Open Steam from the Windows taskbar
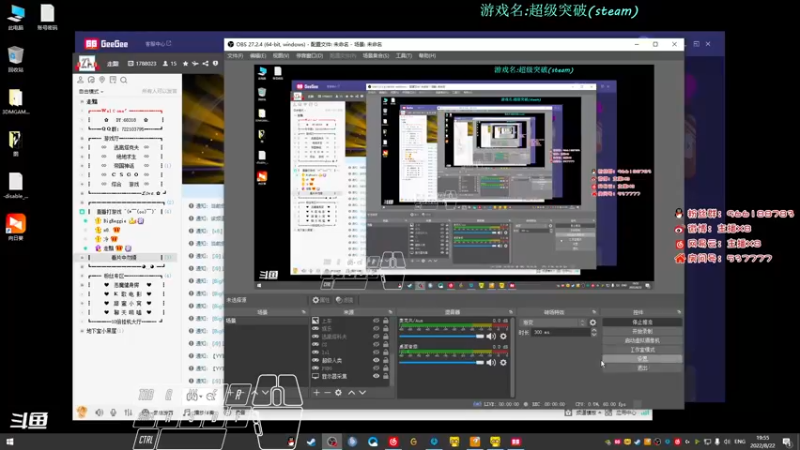The image size is (800, 450). click(311, 441)
